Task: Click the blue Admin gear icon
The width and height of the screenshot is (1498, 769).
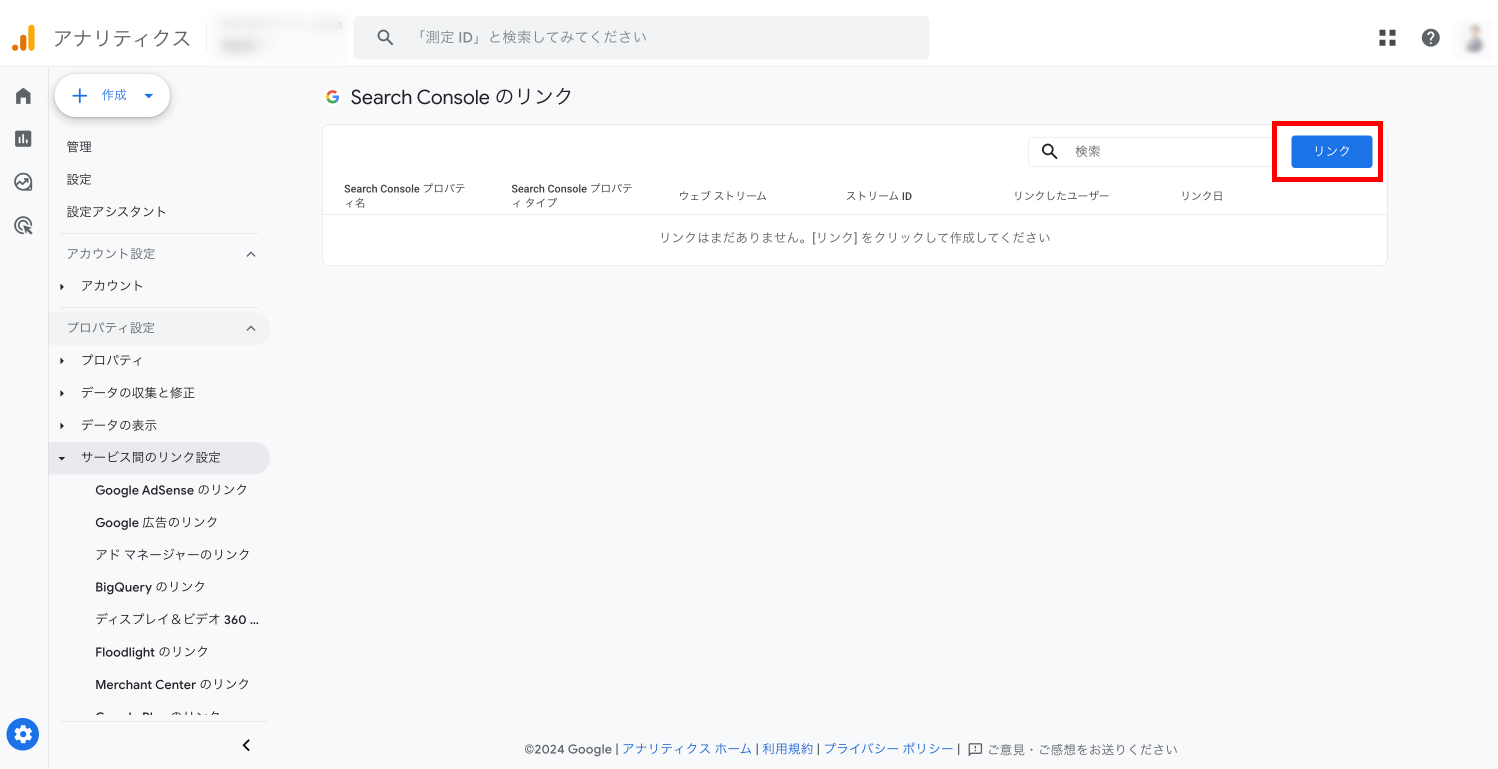Action: tap(23, 735)
